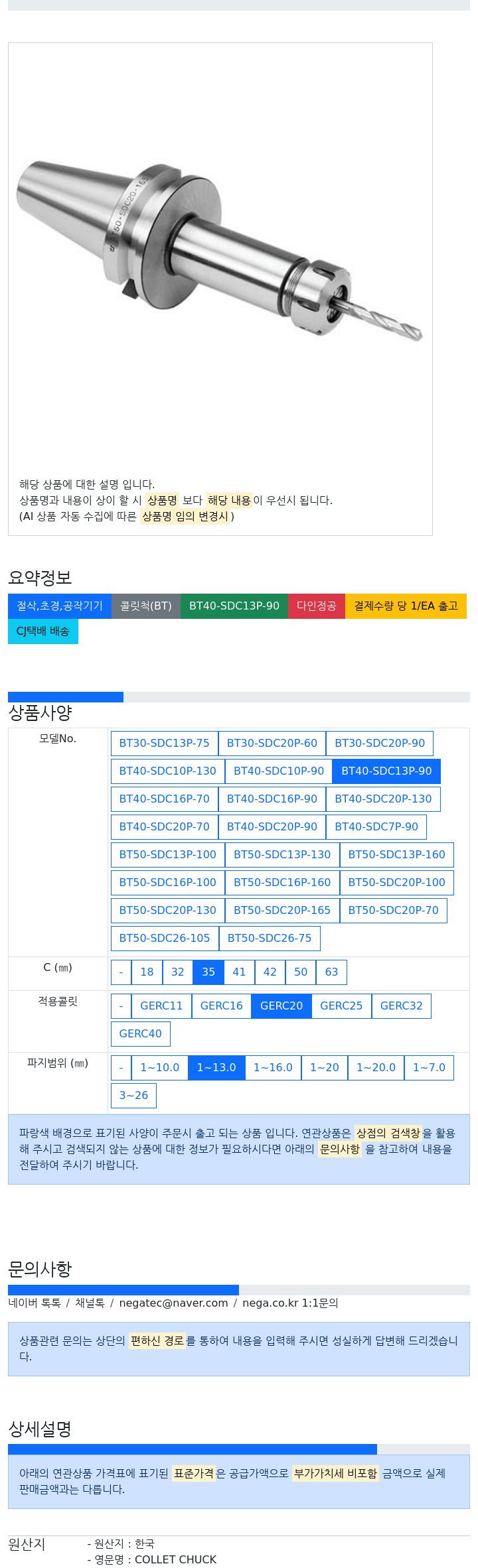Image resolution: width=478 pixels, height=1568 pixels.
Task: Choose C dimension 63
Action: [331, 972]
